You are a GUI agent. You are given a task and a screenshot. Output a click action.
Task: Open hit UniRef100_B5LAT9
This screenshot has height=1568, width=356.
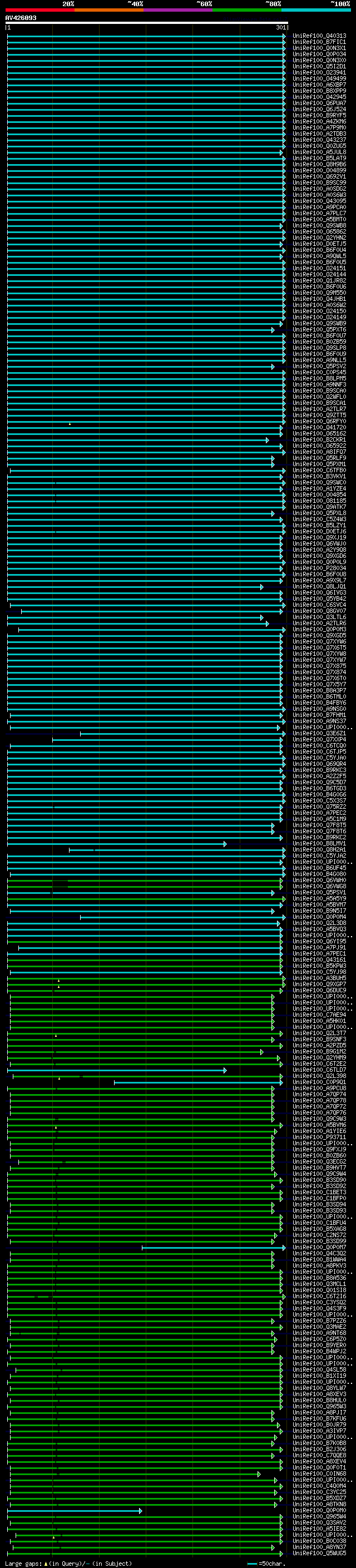point(319,159)
